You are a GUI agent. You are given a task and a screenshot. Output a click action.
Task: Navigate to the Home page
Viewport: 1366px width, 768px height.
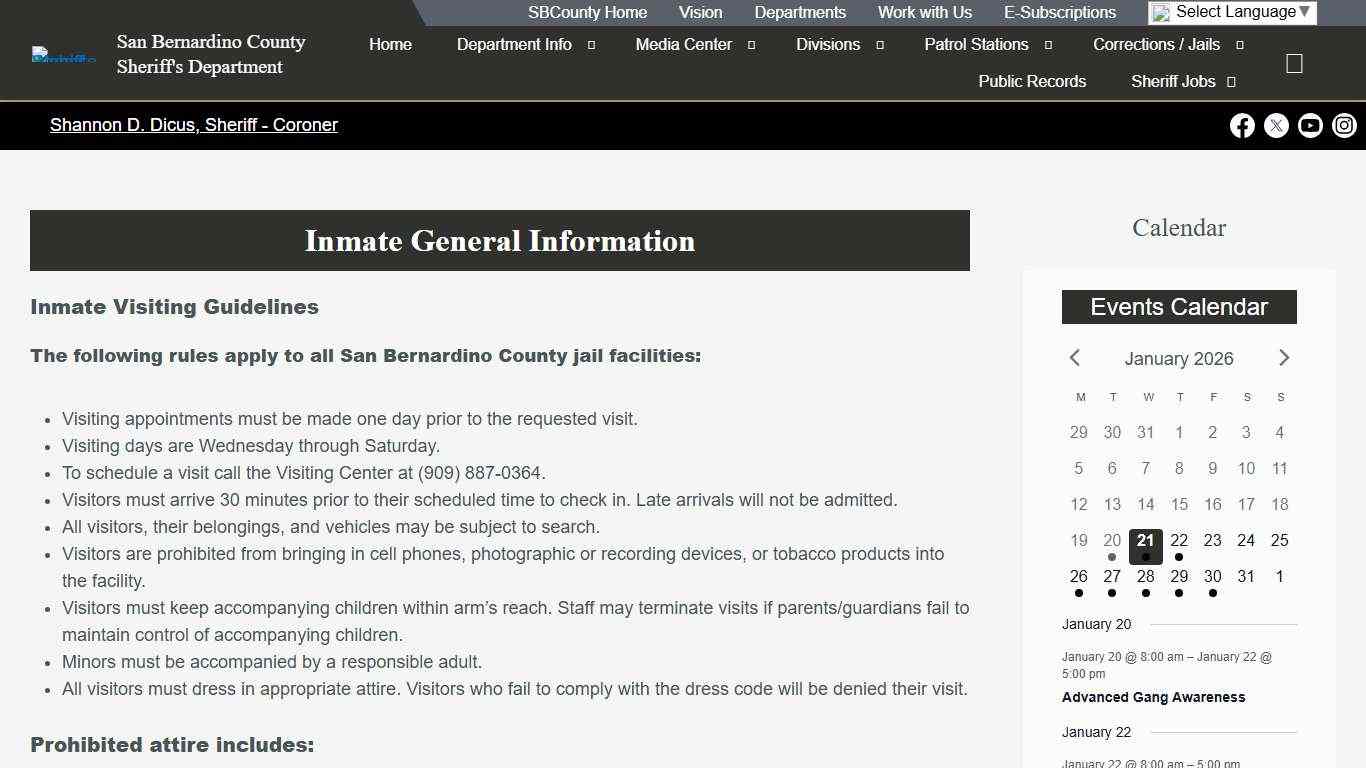[390, 44]
